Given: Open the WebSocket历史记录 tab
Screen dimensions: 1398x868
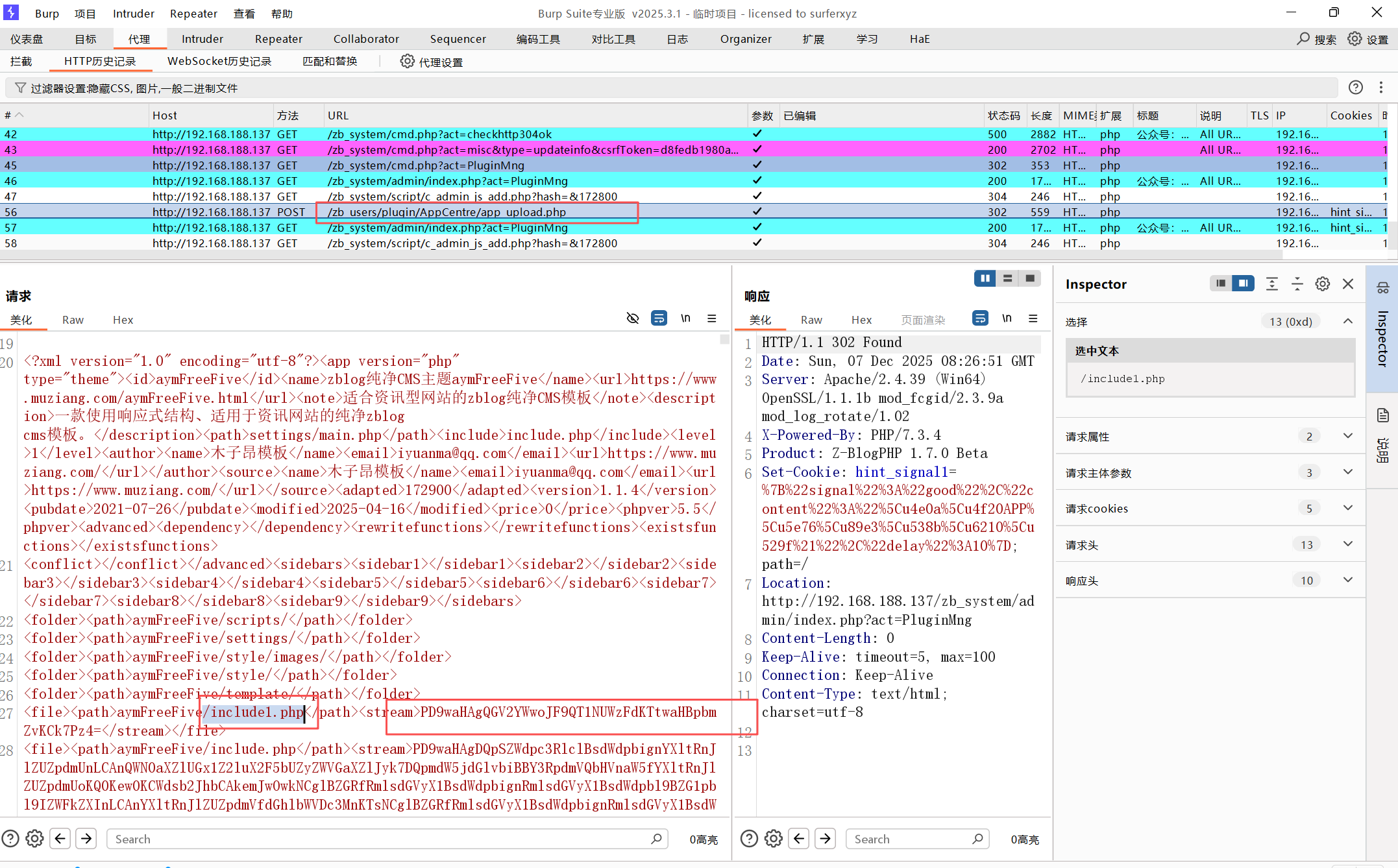Looking at the screenshot, I should click(219, 61).
